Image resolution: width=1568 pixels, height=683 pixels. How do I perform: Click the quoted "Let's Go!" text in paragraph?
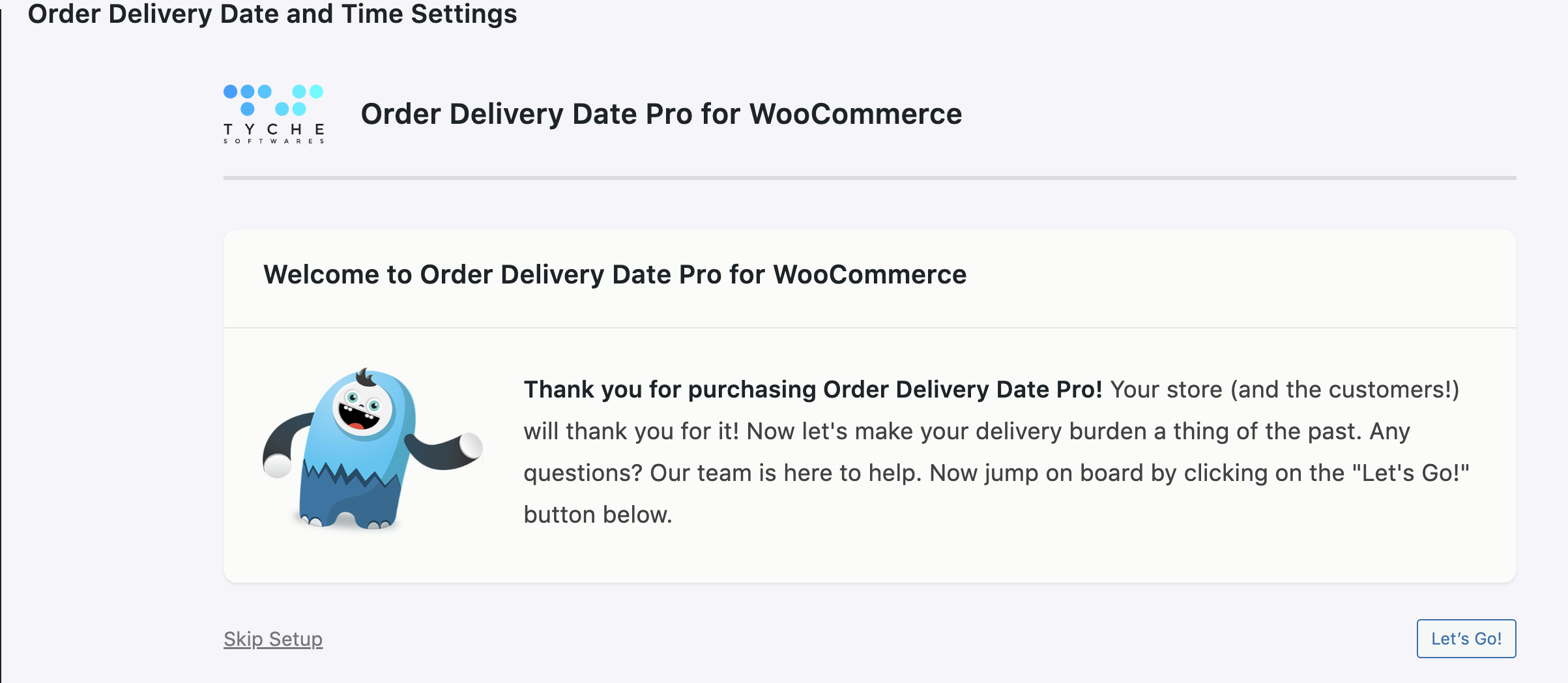tap(1411, 472)
